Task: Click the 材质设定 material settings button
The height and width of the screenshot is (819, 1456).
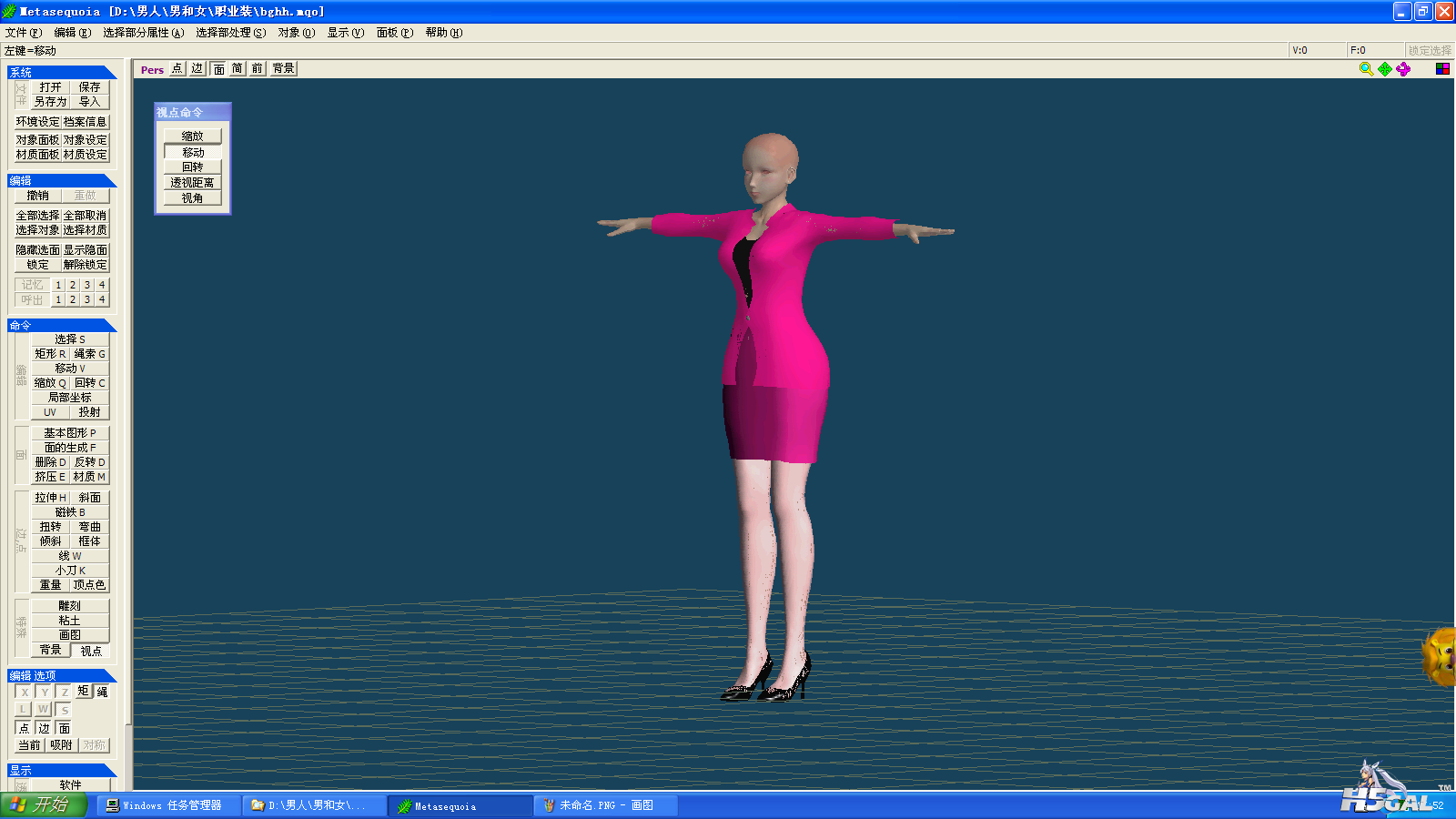Action: coord(86,155)
